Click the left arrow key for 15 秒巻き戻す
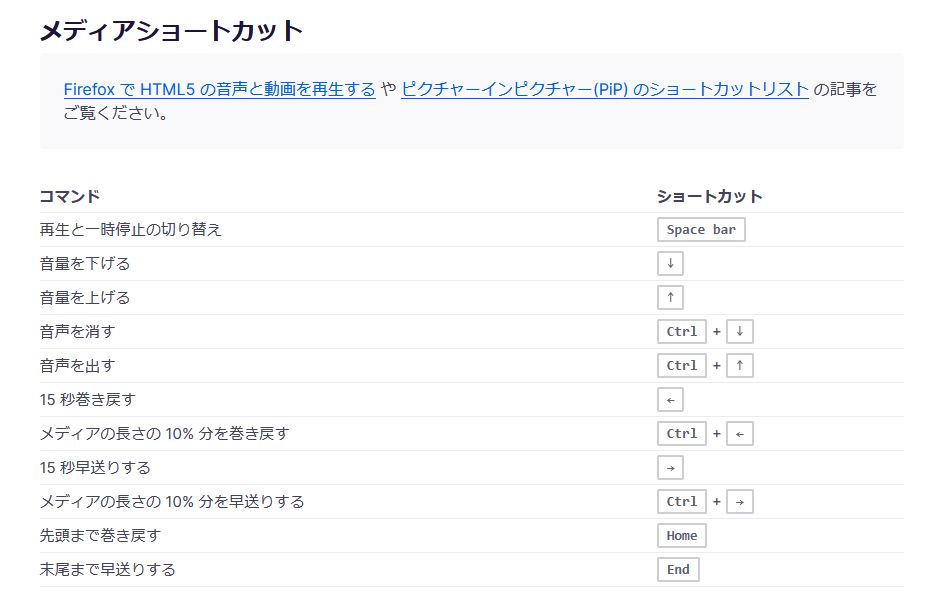The width and height of the screenshot is (952, 598). click(x=670, y=400)
